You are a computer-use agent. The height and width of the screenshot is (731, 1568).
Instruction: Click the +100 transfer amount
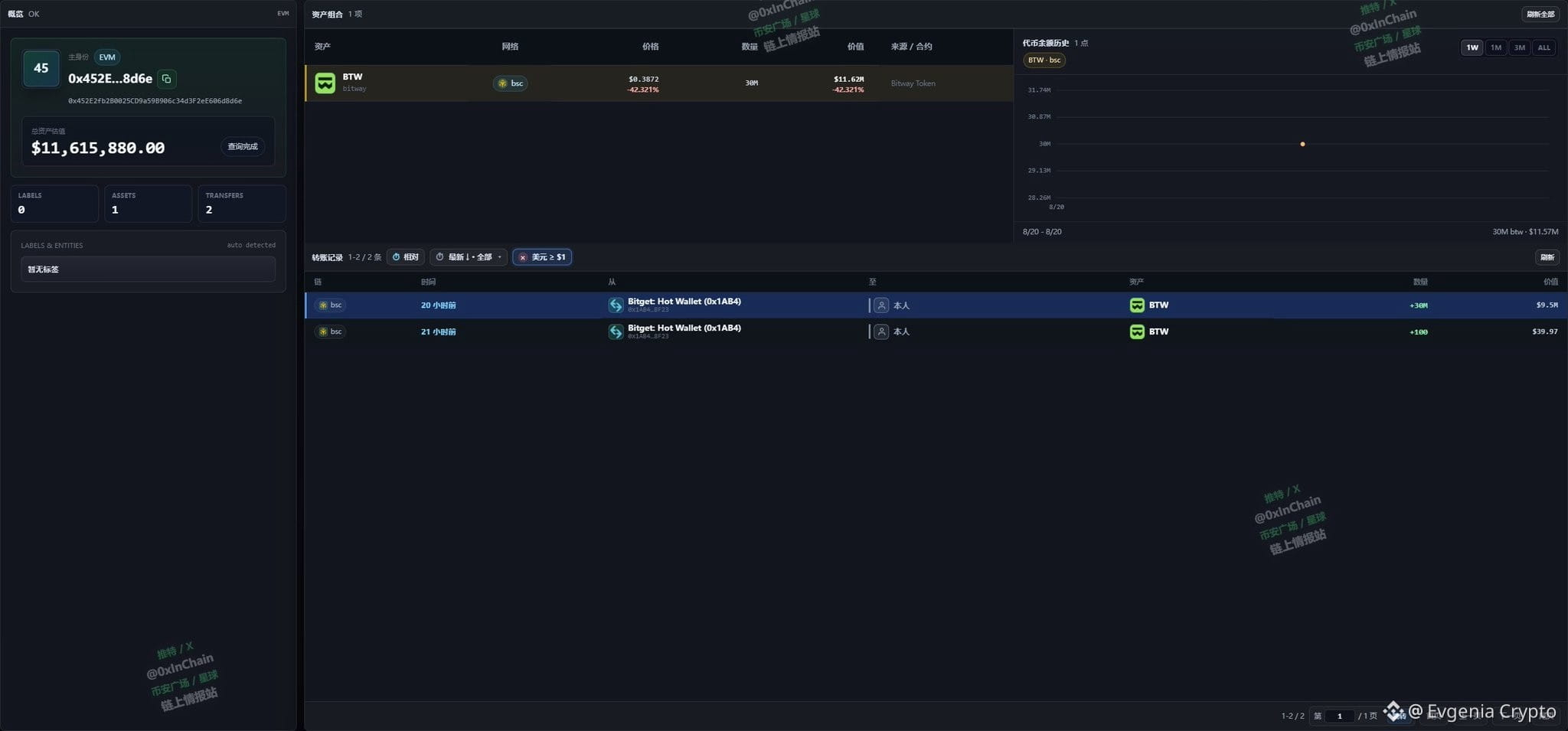pos(1418,332)
